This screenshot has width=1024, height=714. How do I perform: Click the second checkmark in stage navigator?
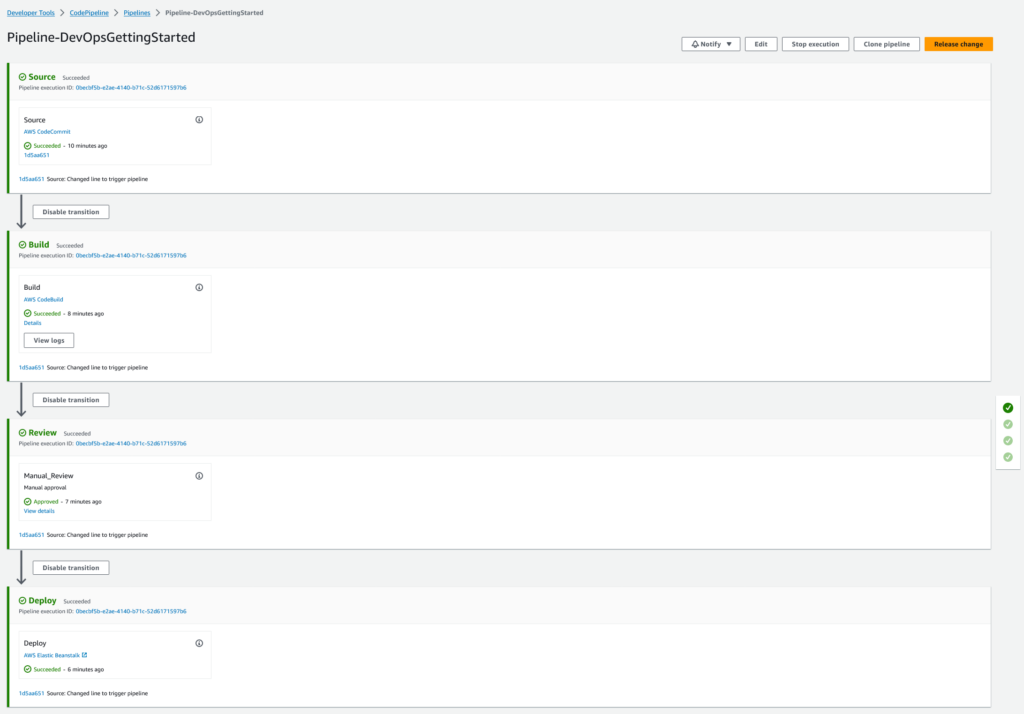click(x=1008, y=424)
